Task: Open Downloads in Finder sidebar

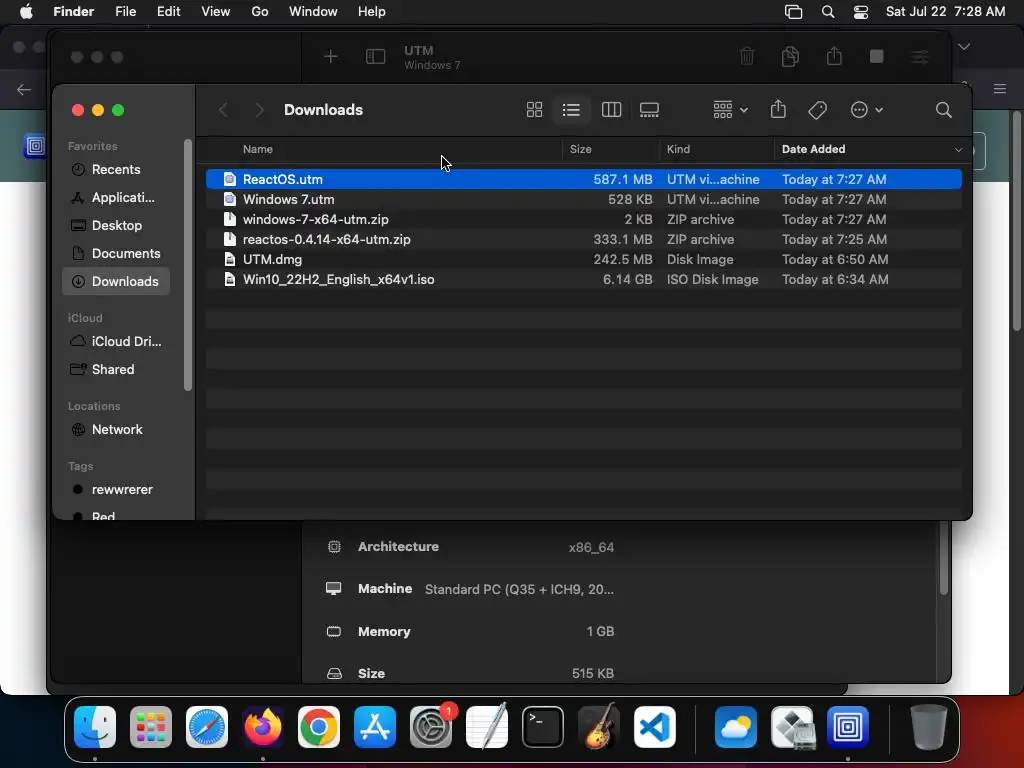Action: [x=116, y=281]
